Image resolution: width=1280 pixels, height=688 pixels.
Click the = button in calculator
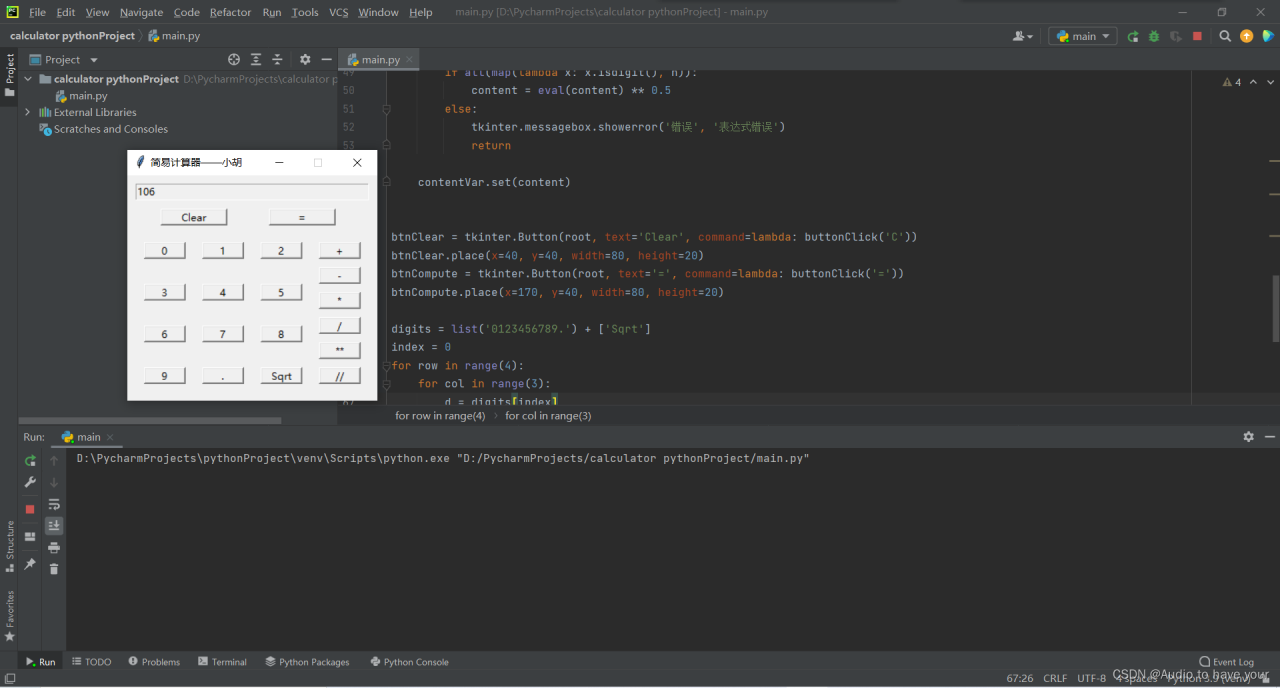tap(302, 217)
